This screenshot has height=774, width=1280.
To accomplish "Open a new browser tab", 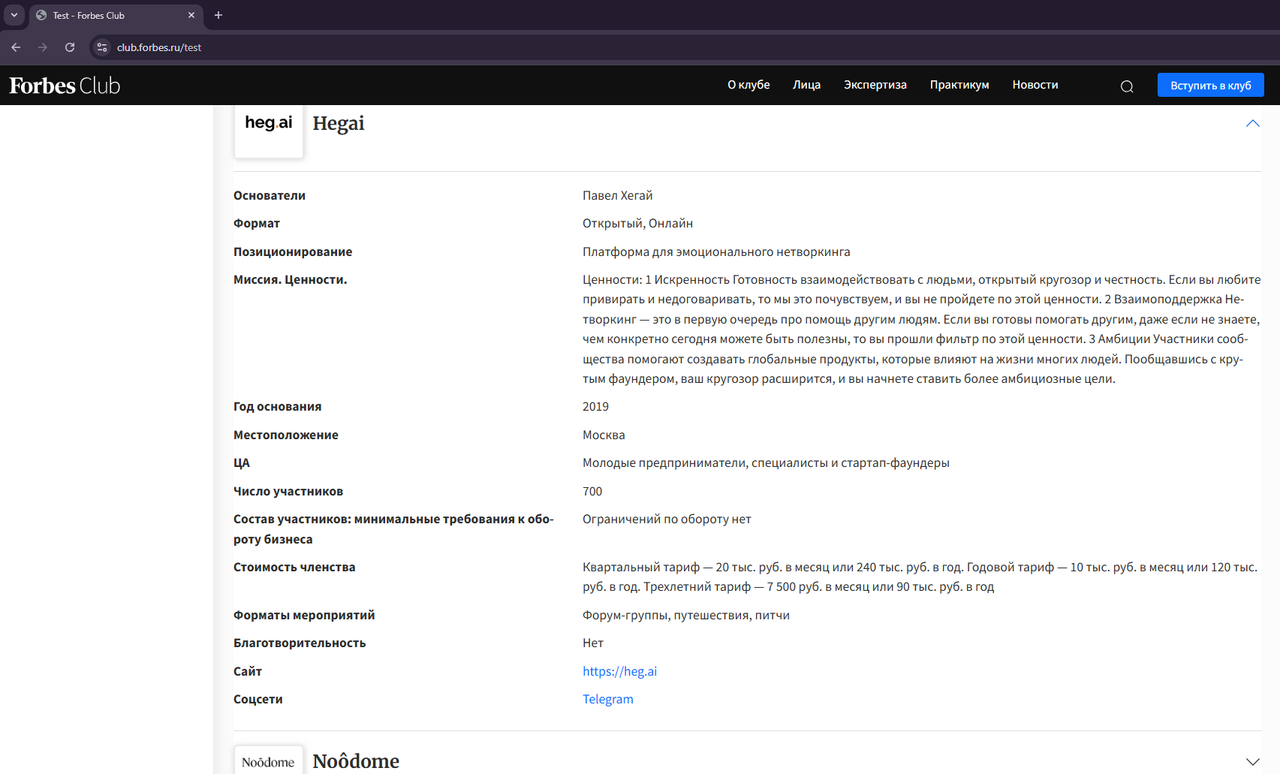I will point(218,15).
